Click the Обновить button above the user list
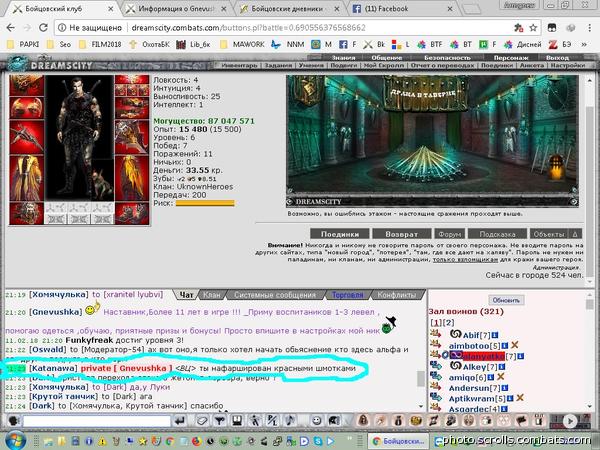Image resolution: width=600 pixels, height=450 pixels. [506, 300]
